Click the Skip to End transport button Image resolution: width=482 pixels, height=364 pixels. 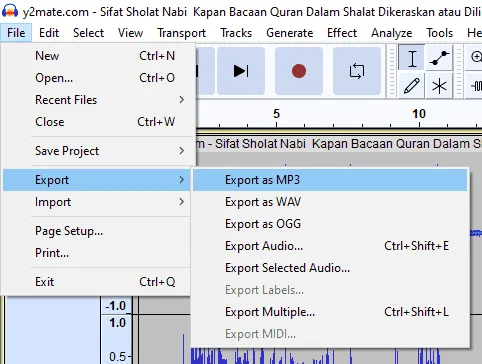pyautogui.click(x=241, y=71)
